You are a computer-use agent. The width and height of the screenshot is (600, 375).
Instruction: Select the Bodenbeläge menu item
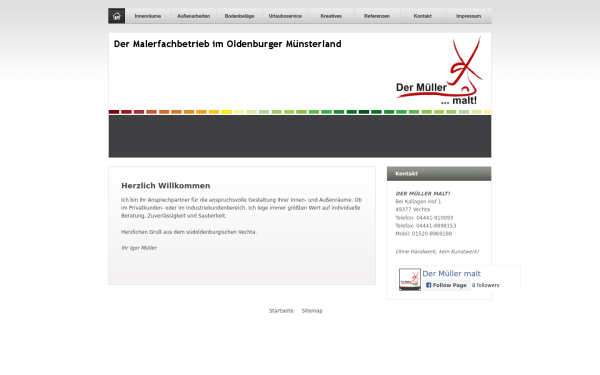[x=240, y=16]
